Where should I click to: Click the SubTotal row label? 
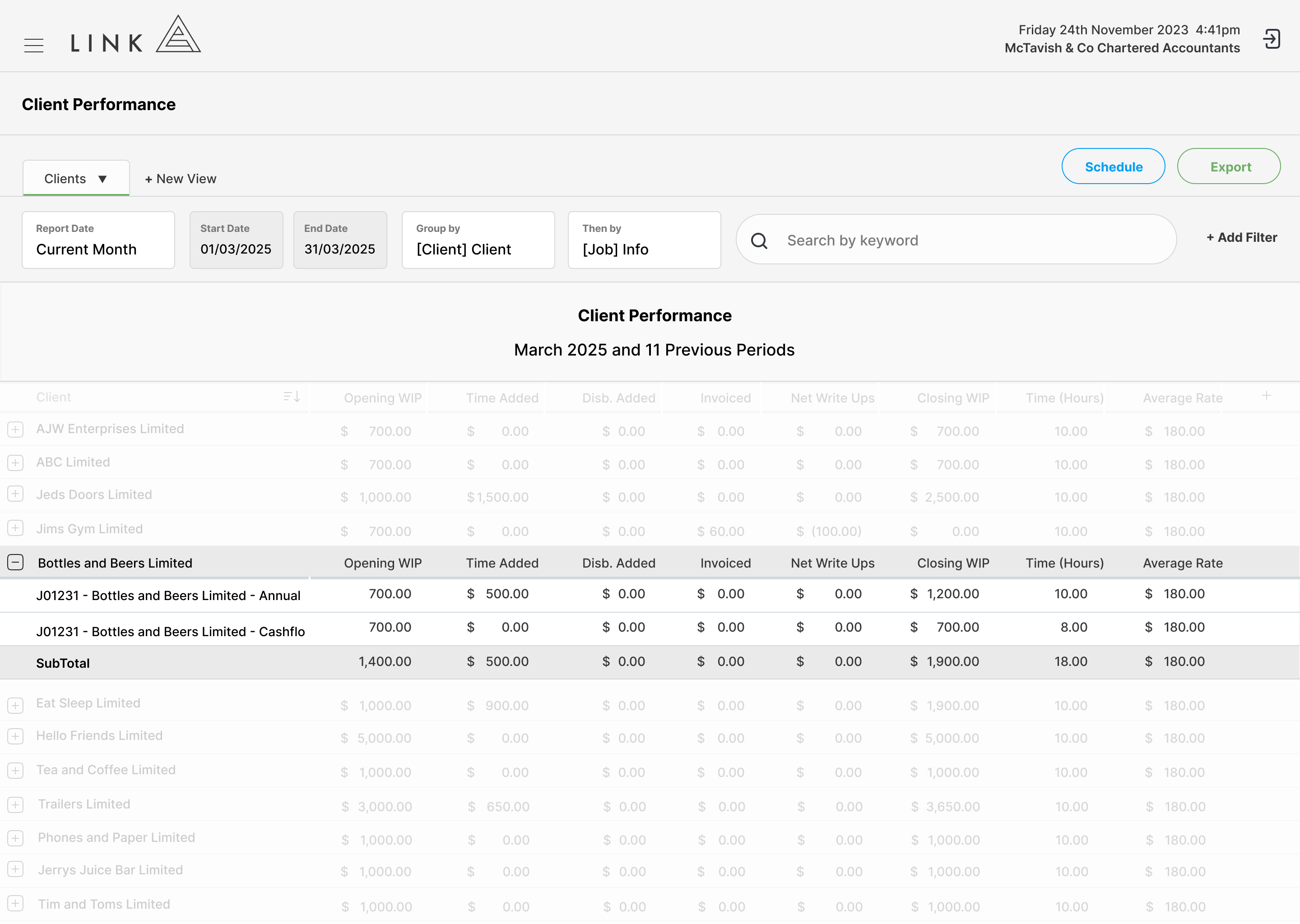(63, 663)
